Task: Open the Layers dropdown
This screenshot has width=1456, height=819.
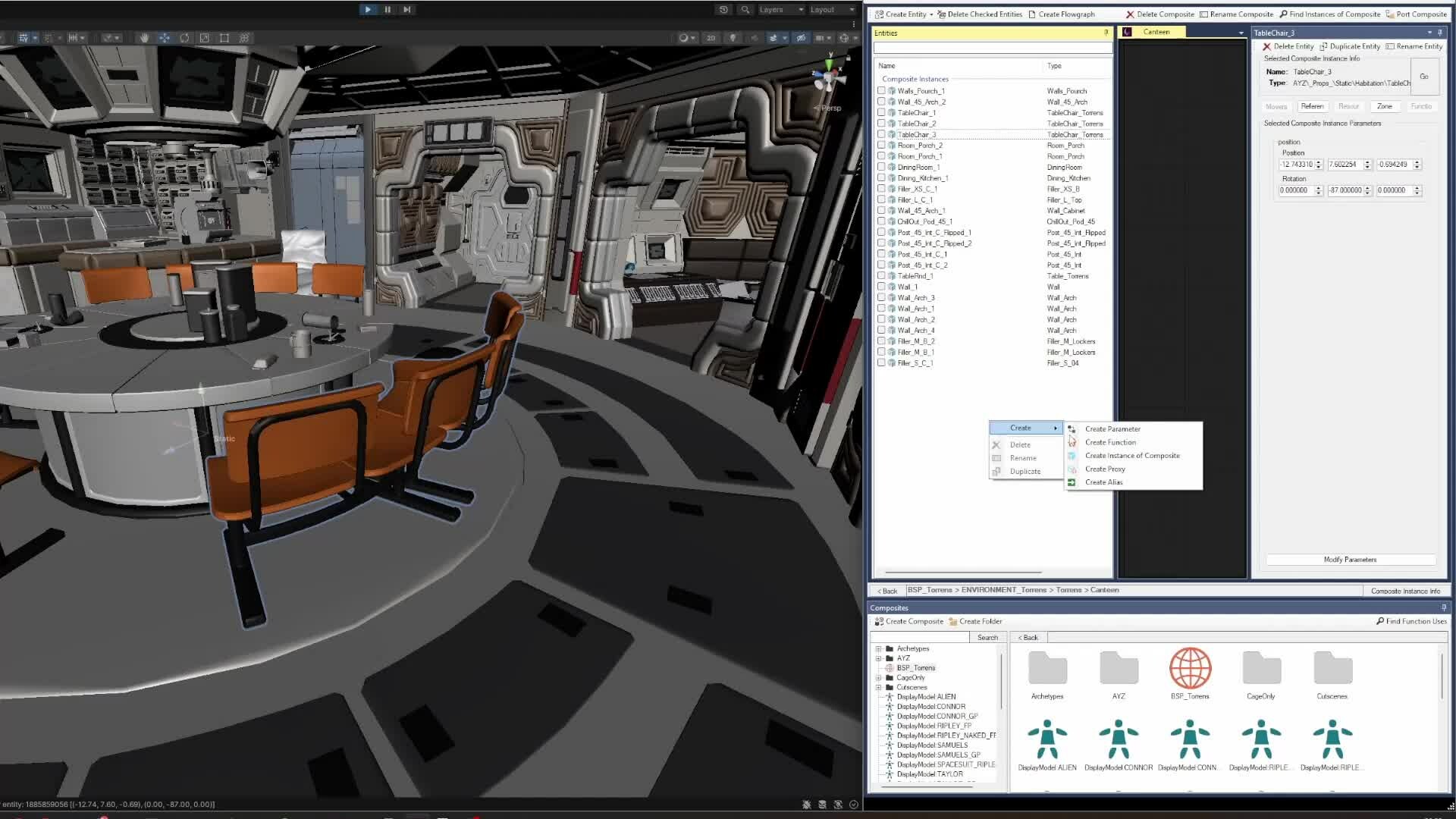Action: coord(781,10)
